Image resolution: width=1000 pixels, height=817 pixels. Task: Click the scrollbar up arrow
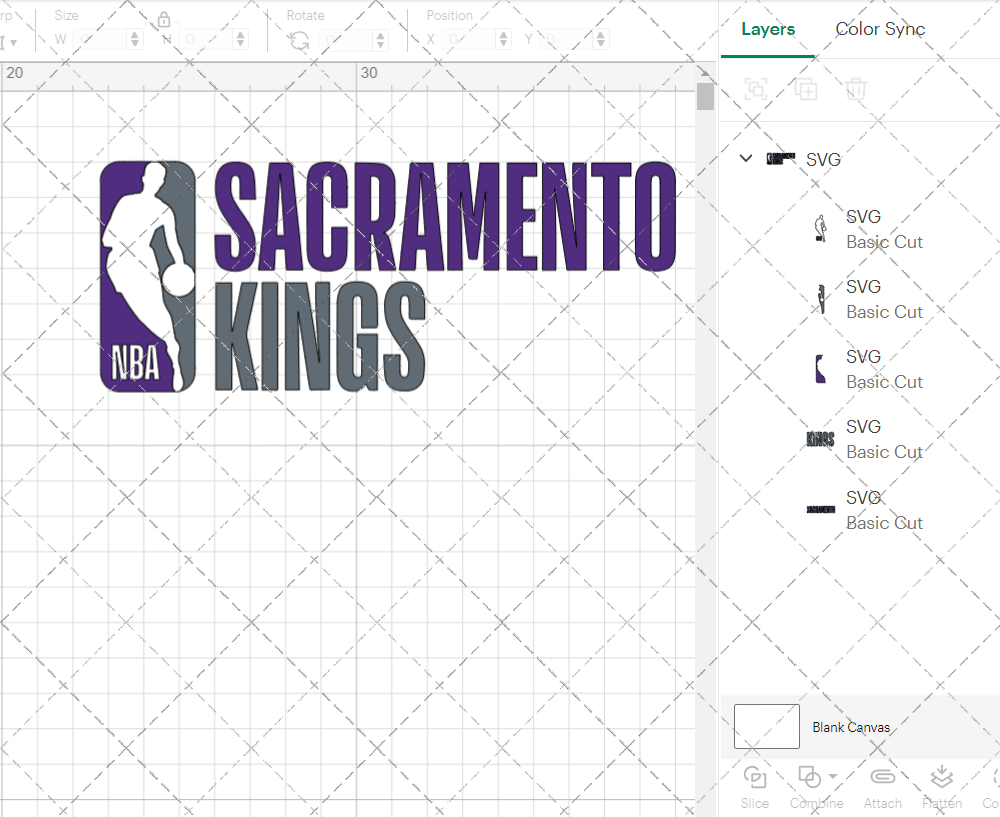click(705, 71)
